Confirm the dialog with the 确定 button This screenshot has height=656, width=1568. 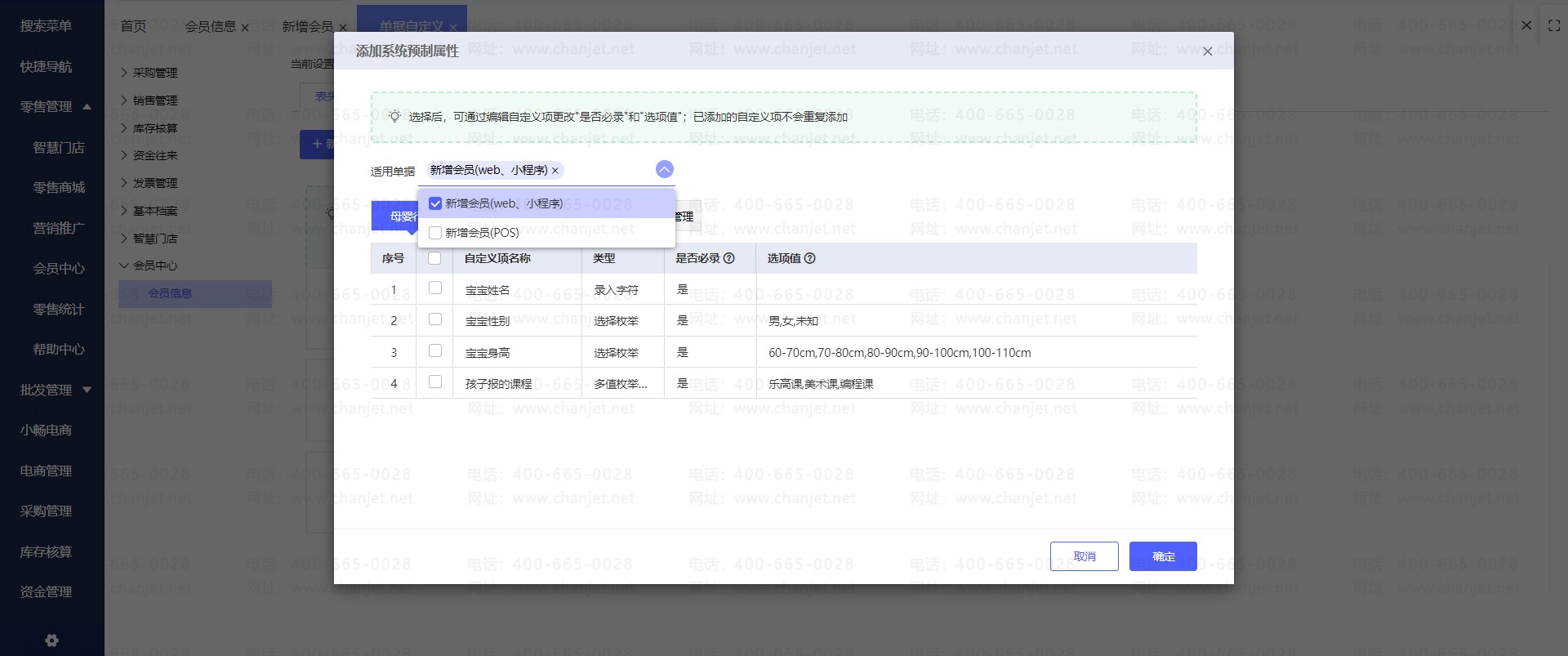click(x=1163, y=556)
